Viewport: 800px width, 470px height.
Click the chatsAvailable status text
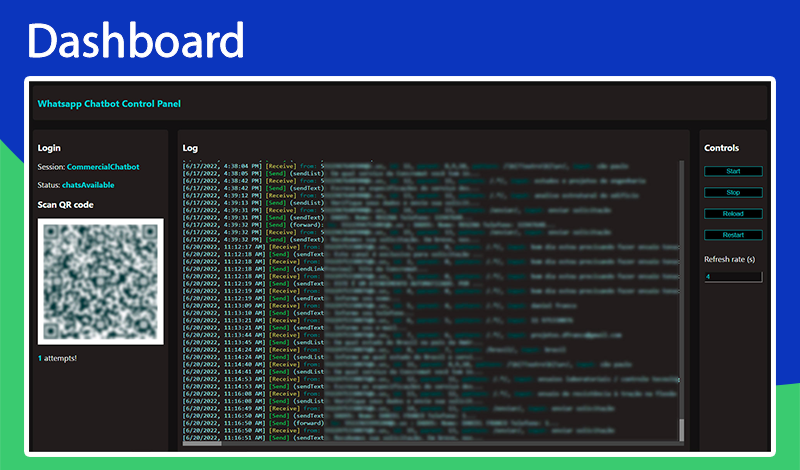tap(88, 185)
